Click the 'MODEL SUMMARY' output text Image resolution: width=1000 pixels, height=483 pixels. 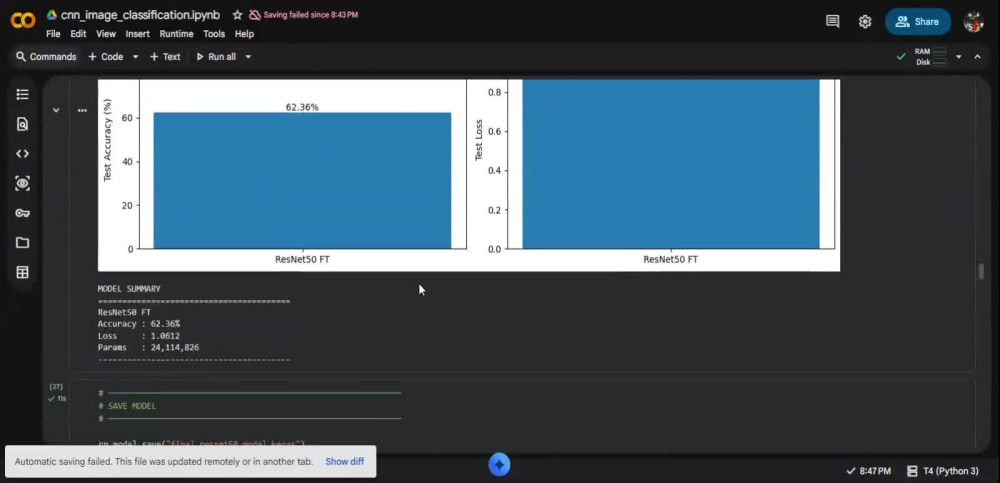129,289
